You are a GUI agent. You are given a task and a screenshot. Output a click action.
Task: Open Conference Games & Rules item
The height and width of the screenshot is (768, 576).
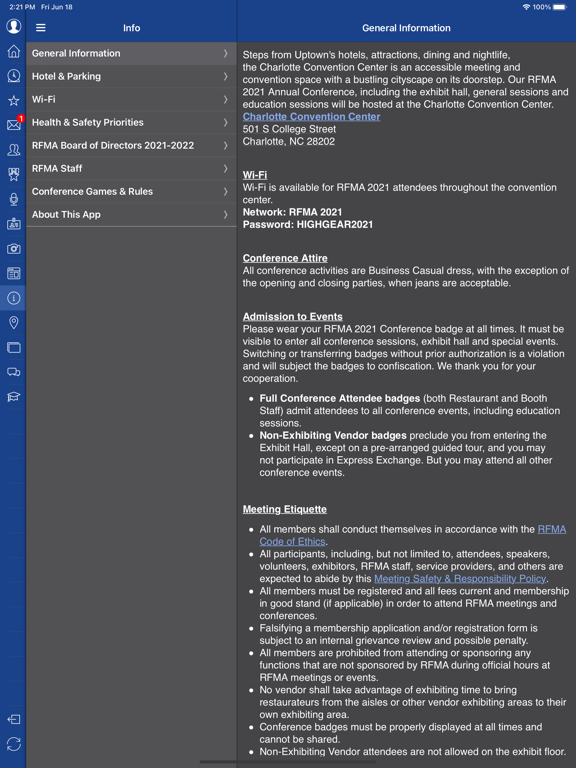tap(131, 192)
